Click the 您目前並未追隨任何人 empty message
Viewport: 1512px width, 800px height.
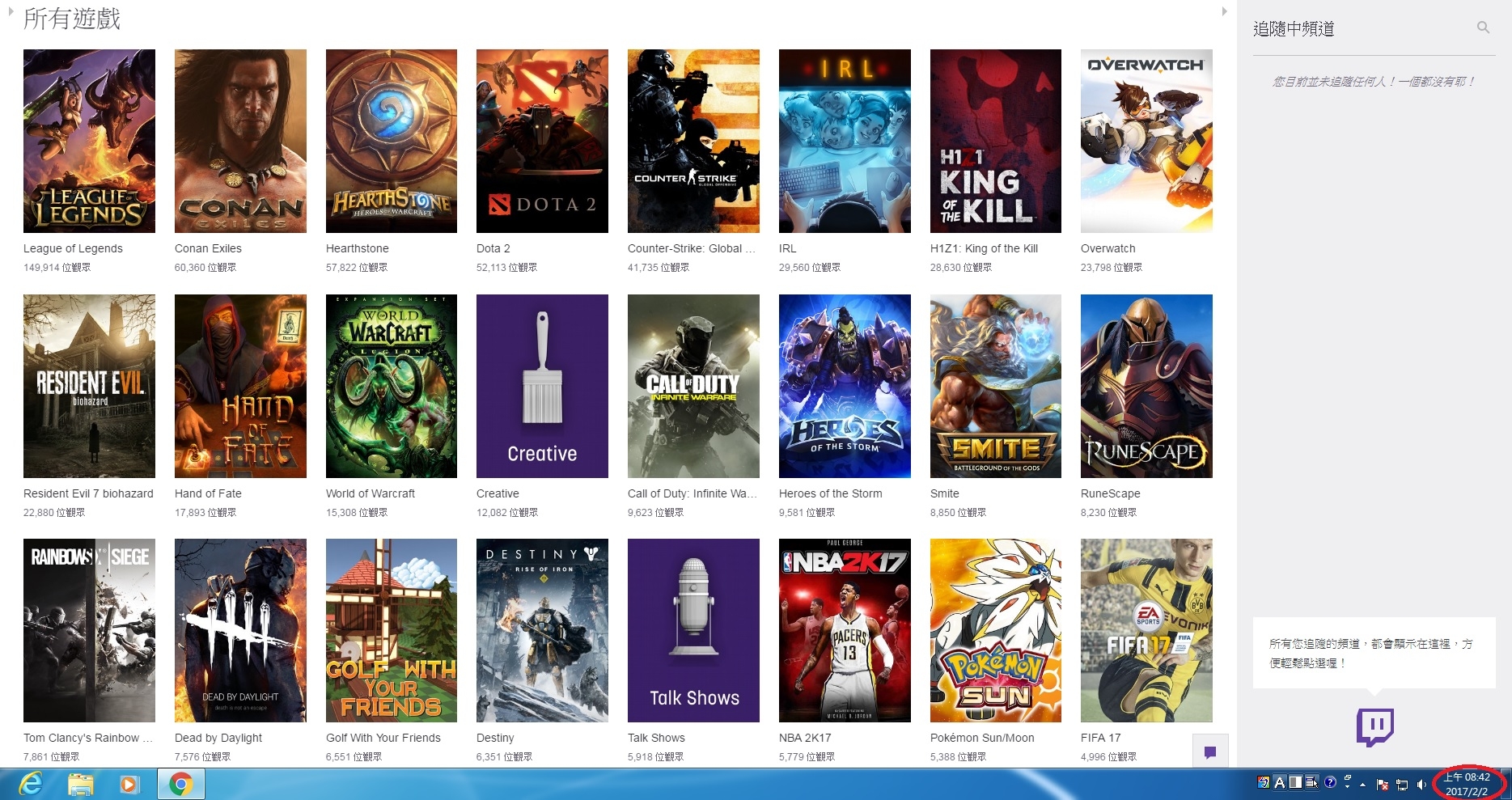[1374, 81]
